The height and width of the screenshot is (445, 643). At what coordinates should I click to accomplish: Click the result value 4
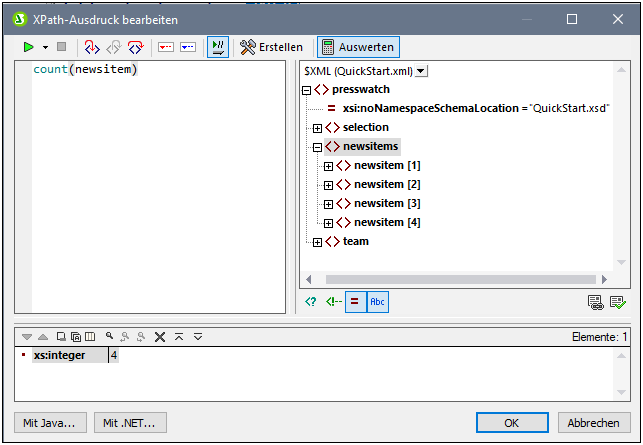[x=114, y=355]
